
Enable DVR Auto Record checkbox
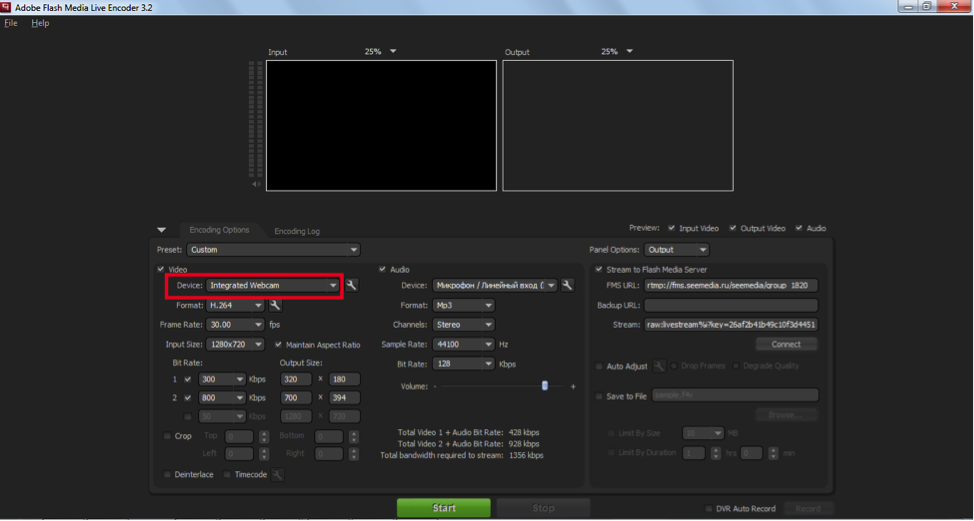pyautogui.click(x=708, y=509)
